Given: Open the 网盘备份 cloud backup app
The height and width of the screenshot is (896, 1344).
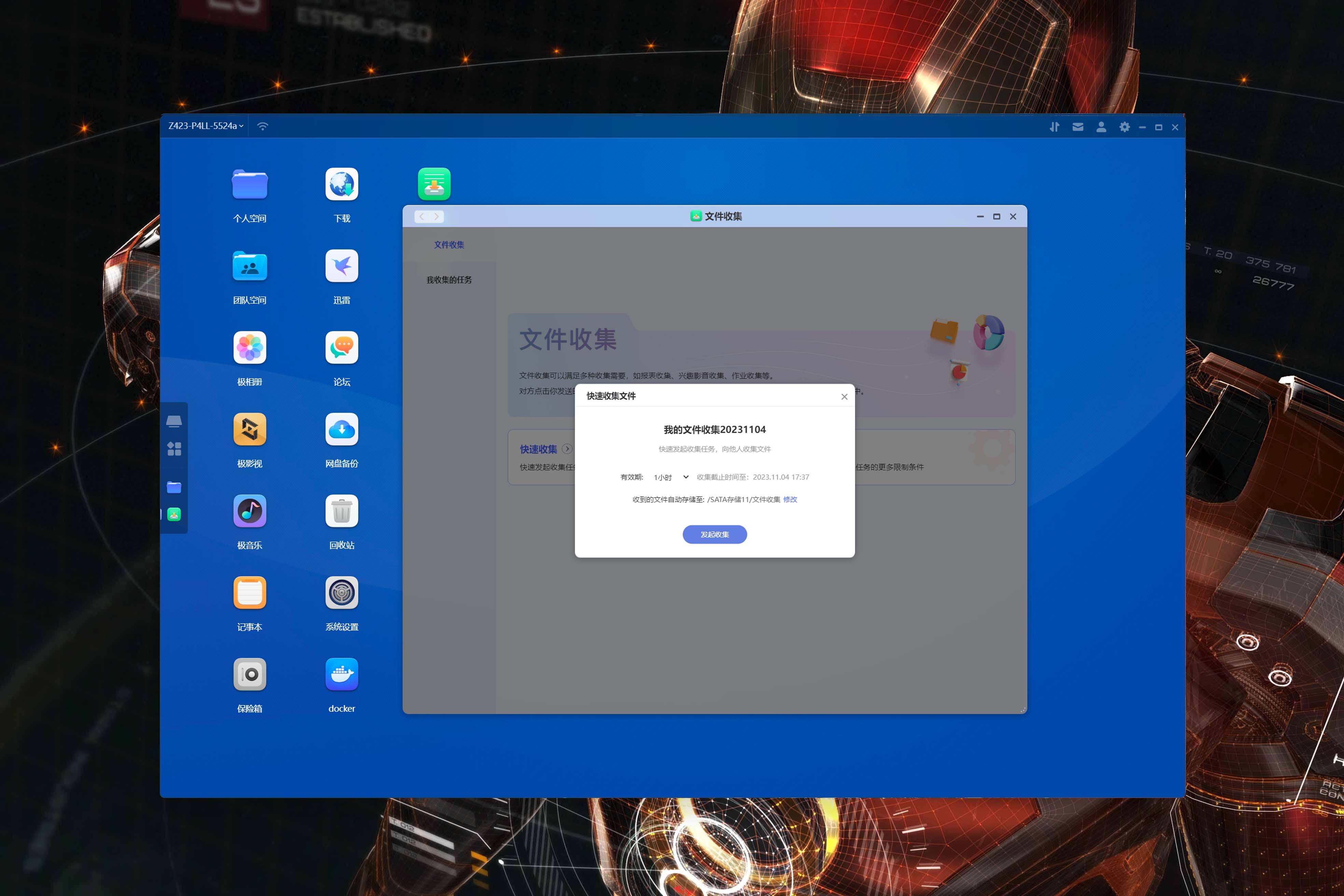Looking at the screenshot, I should 342,429.
